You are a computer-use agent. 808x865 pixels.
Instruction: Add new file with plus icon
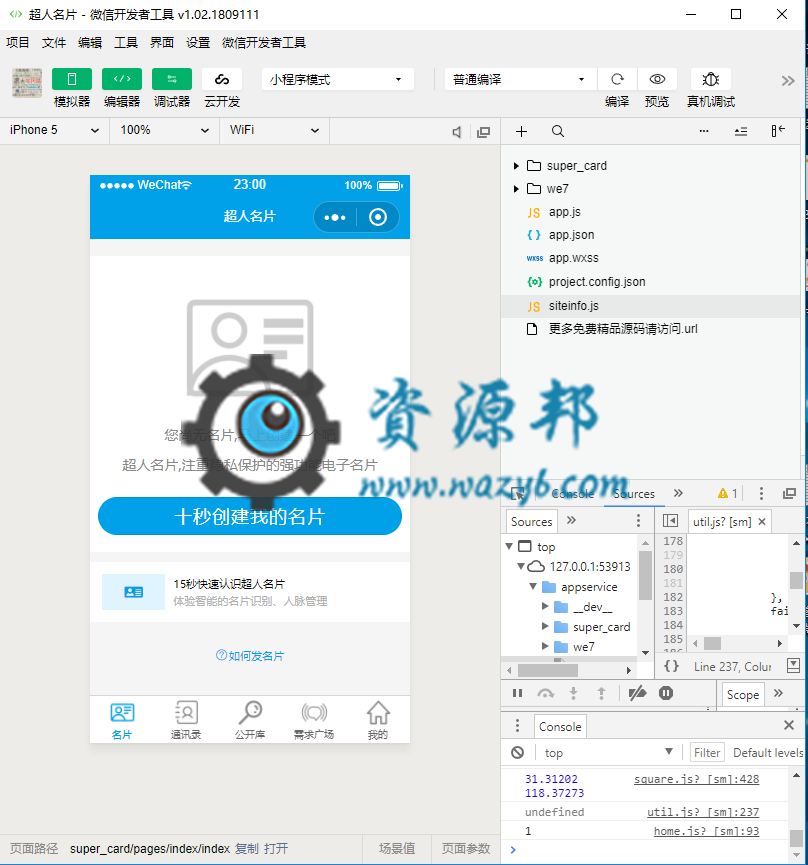click(x=521, y=131)
